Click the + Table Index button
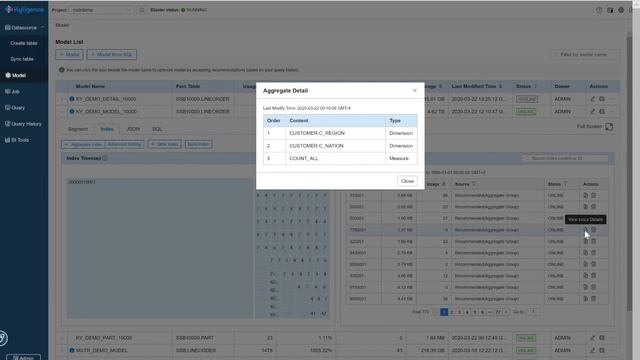 pyautogui.click(x=164, y=144)
